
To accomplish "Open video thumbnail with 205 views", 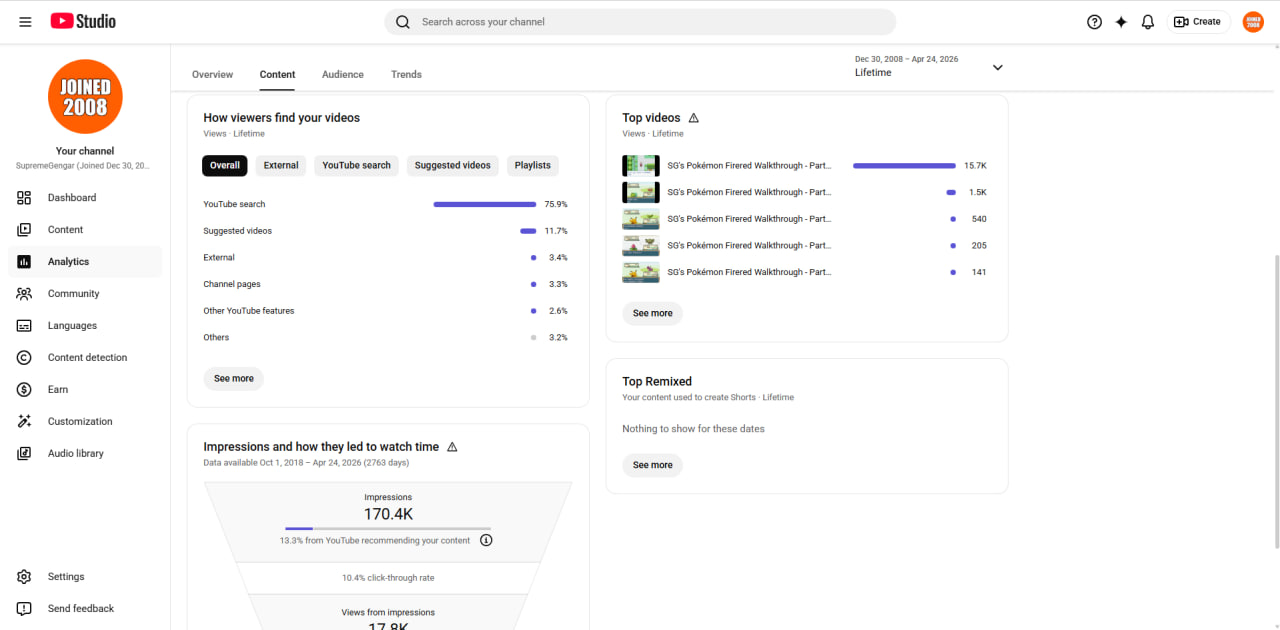I will (641, 246).
